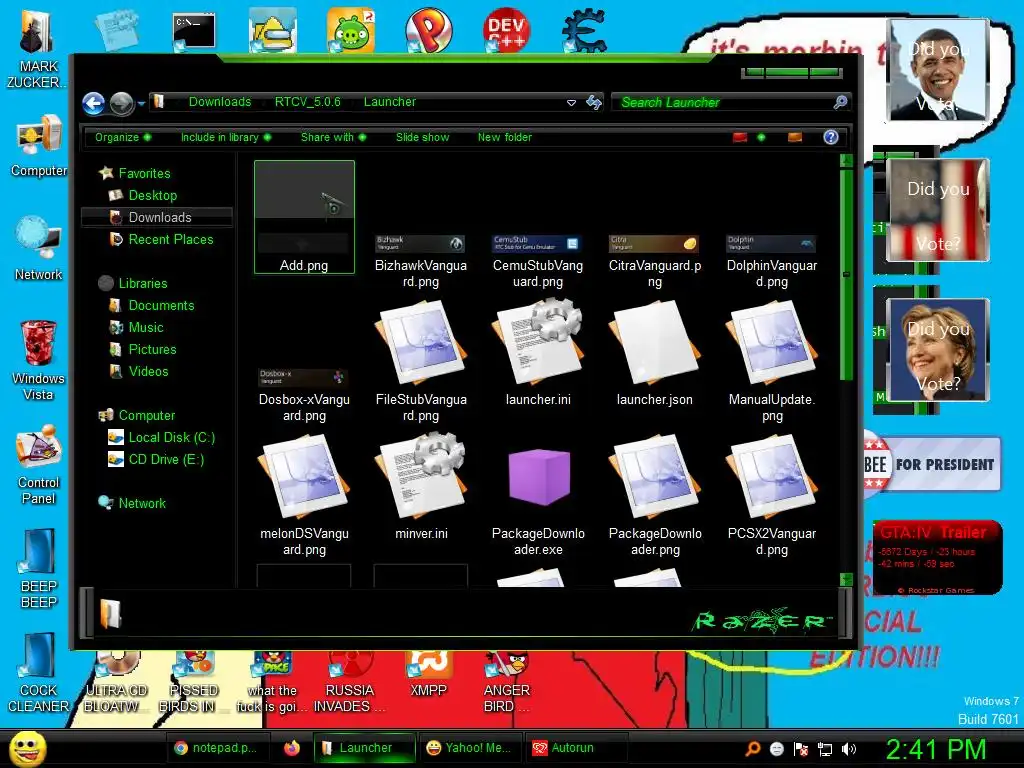
Task: Start Slide show from toolbar
Action: (423, 137)
